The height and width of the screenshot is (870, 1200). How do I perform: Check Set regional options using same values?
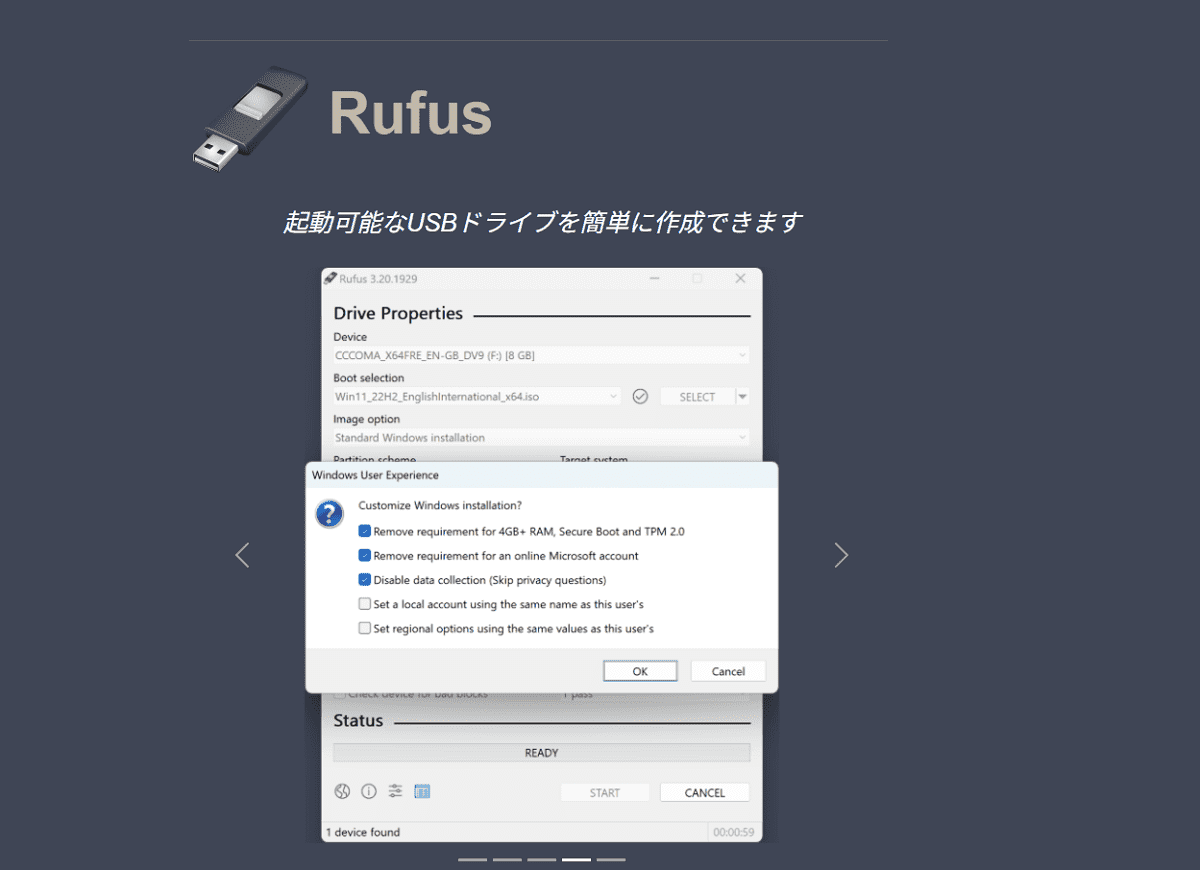pos(365,628)
